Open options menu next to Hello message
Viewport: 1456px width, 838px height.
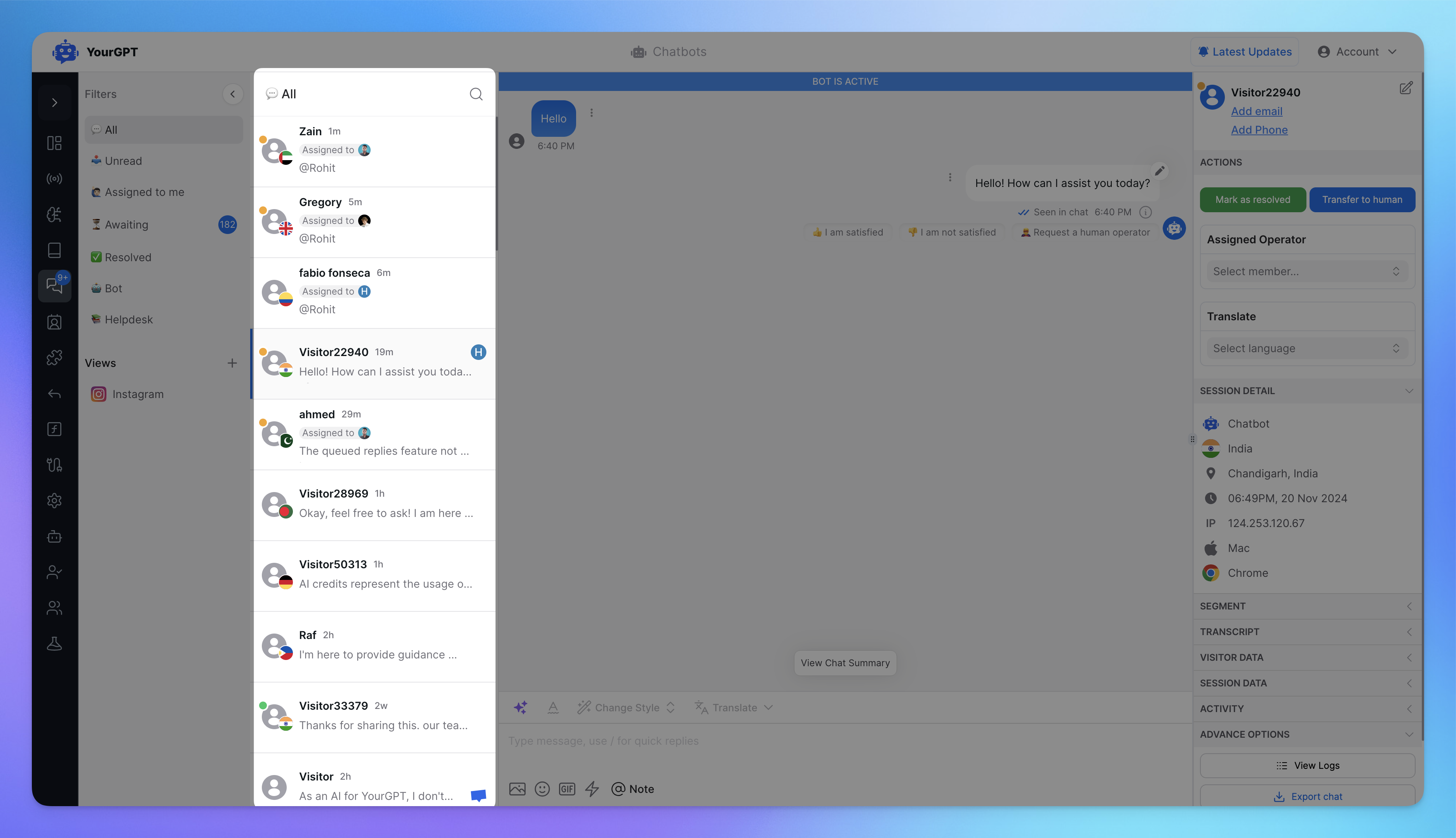[x=591, y=113]
